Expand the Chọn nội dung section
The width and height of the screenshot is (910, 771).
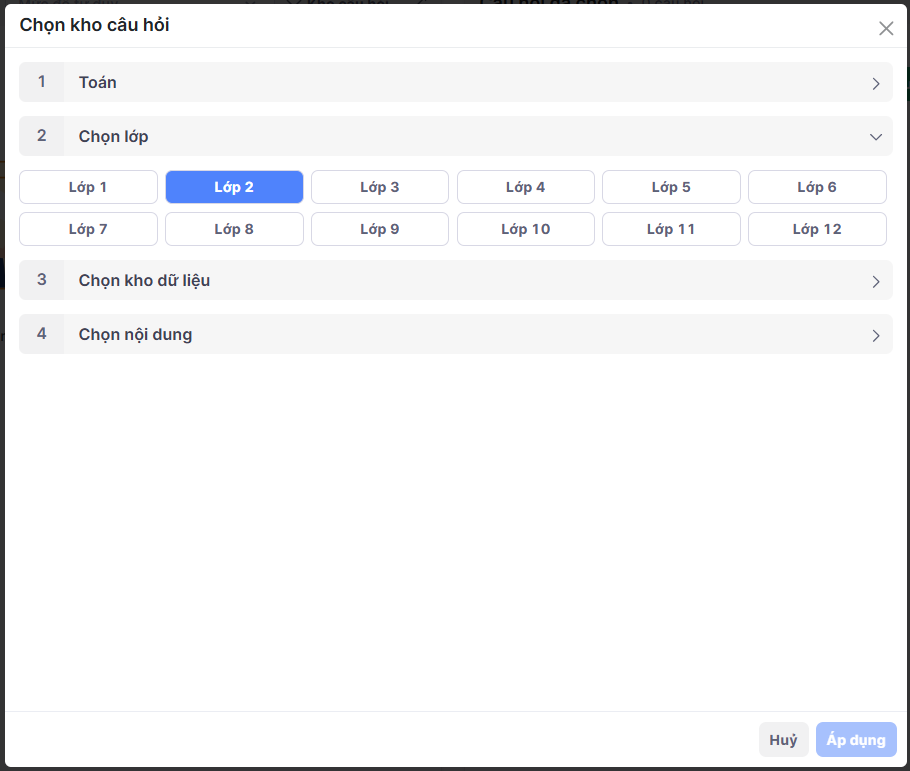point(455,335)
